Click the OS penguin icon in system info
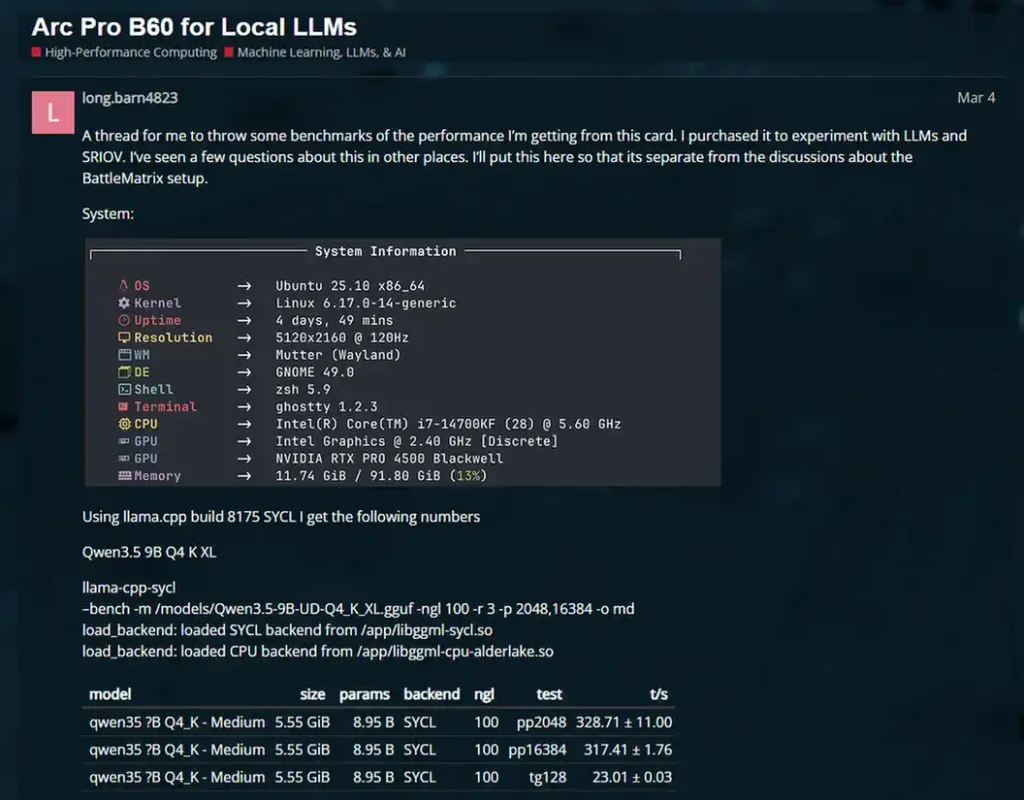The image size is (1024, 800). (x=123, y=285)
